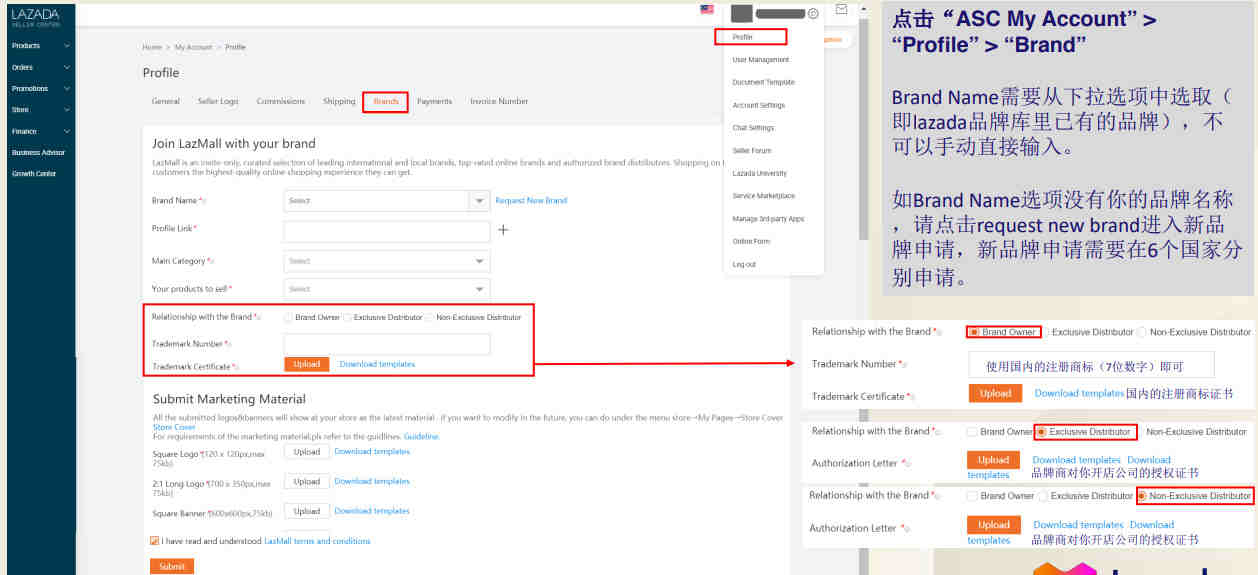
Task: Choose Online Form from account menu
Action: coord(751,242)
